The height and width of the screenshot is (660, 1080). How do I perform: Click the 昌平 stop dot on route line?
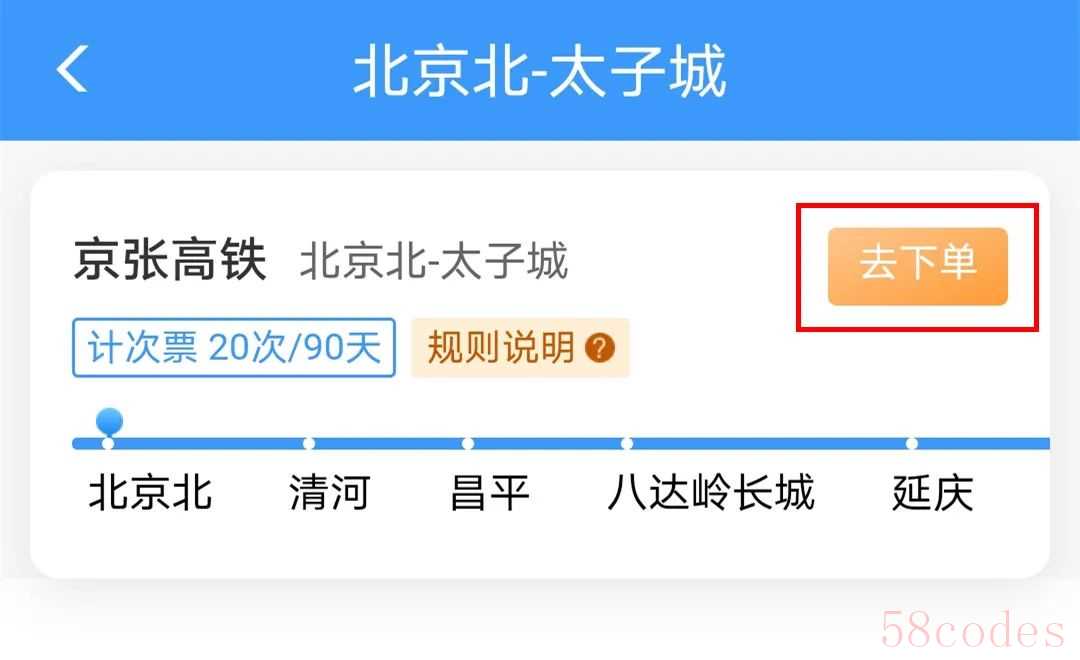point(468,443)
